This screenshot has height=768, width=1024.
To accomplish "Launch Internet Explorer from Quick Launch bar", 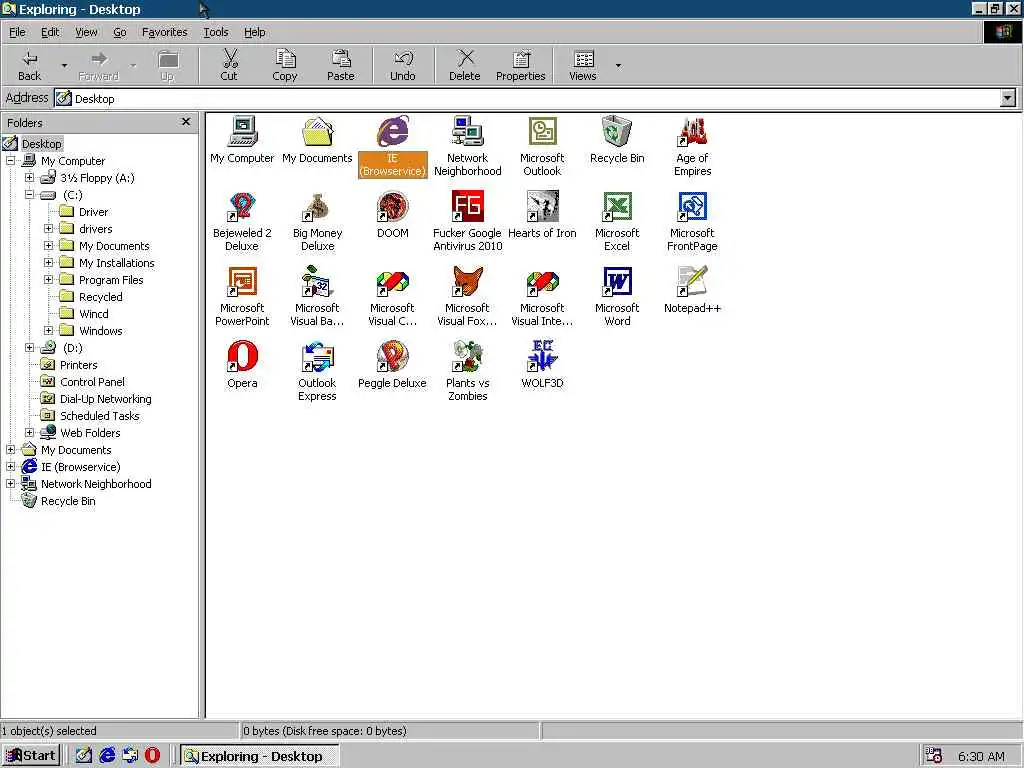I will tap(107, 756).
